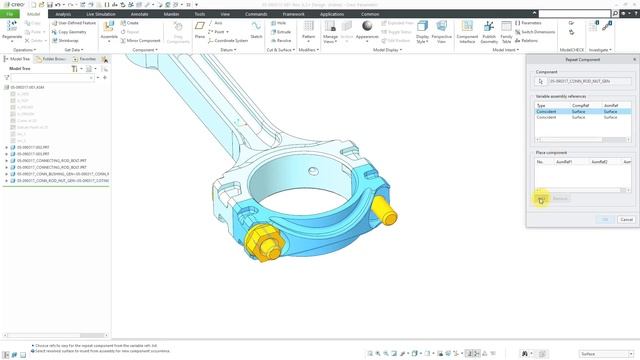640x360 pixels.
Task: Switch to the Annotate ribbon tab
Action: pyautogui.click(x=139, y=14)
